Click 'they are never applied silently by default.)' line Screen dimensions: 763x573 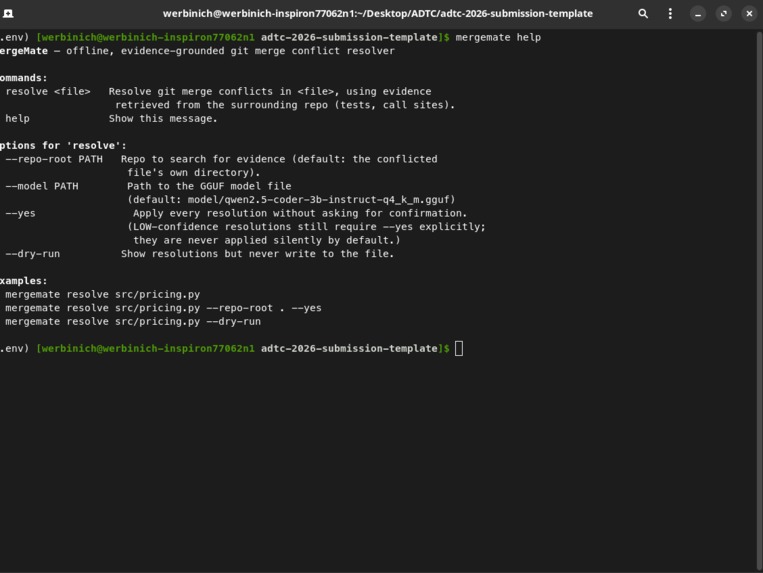267,240
